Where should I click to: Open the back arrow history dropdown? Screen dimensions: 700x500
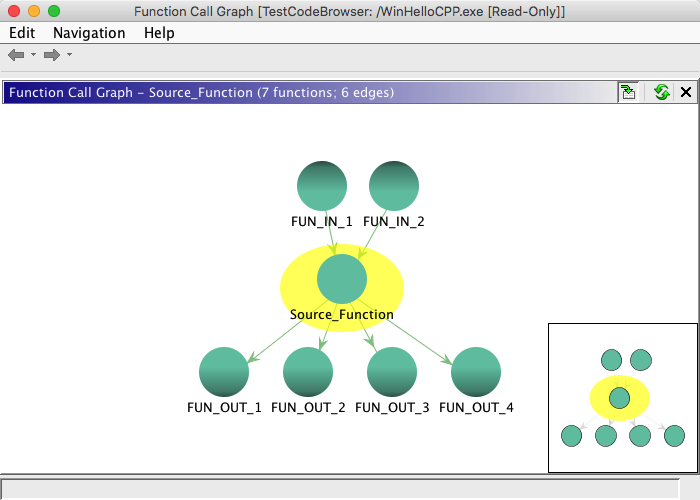33,54
